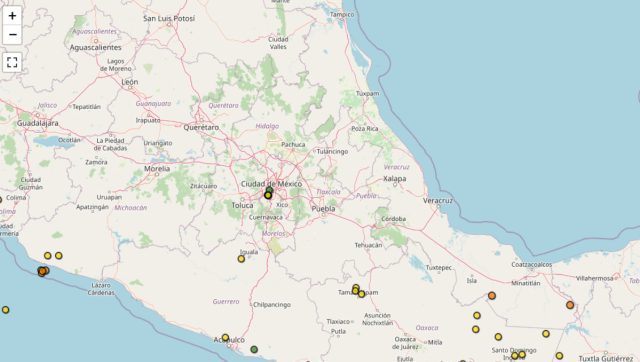
Task: Click the Guadalajara city label
Action: 38,123
